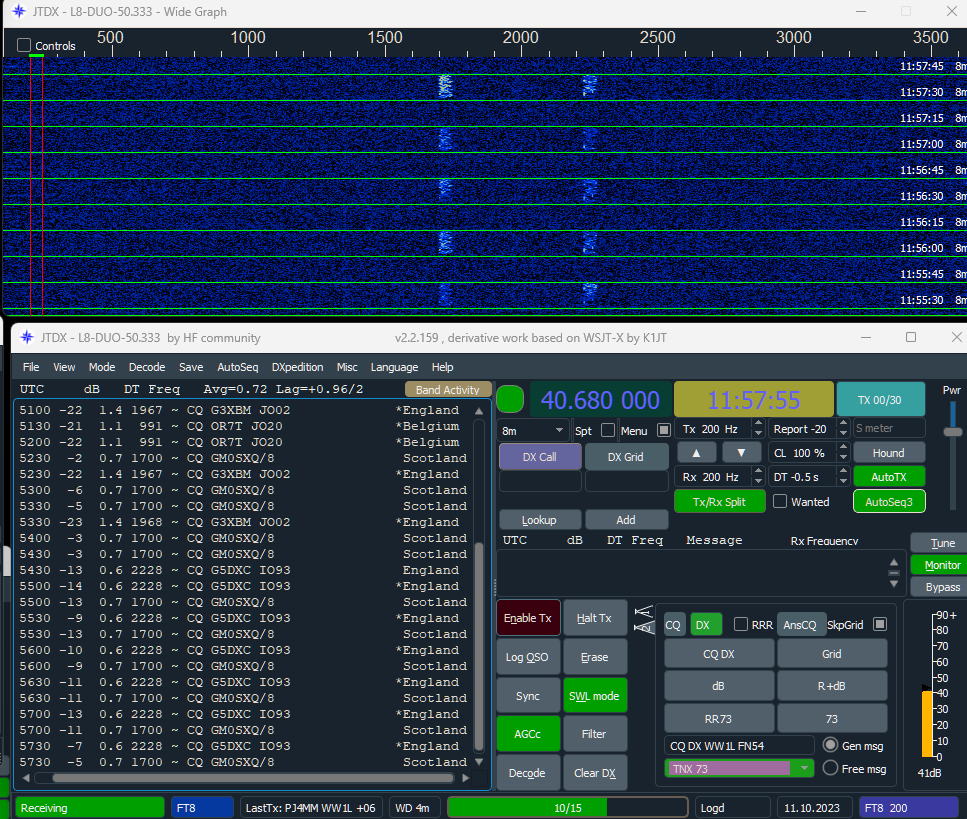Click the AnsCQ button
This screenshot has height=819, width=967.
tap(800, 624)
